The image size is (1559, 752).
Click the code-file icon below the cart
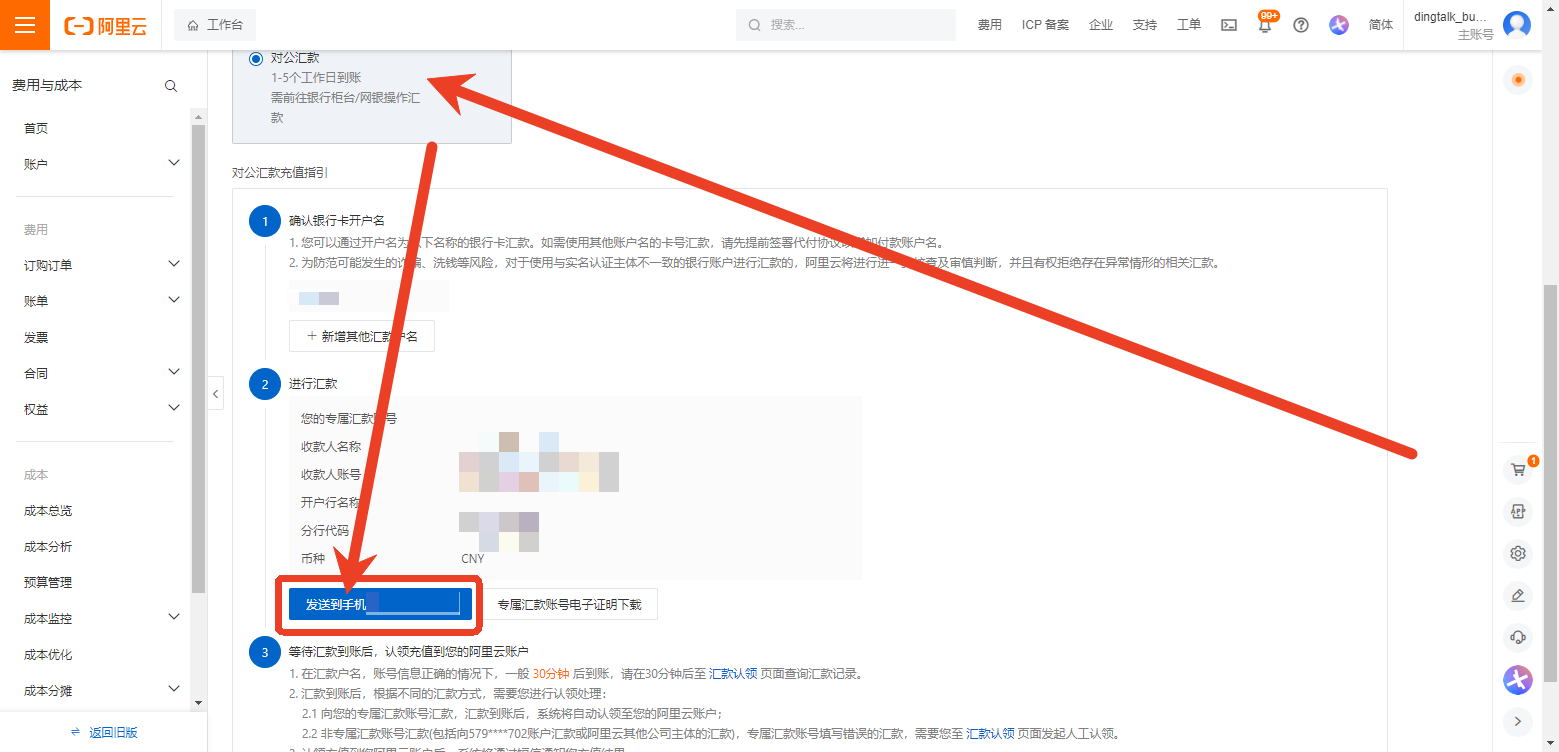pos(1518,511)
